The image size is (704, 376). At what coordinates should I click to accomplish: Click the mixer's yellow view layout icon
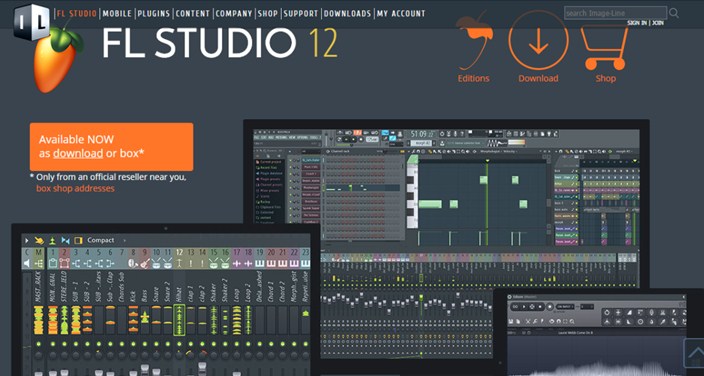(x=79, y=240)
